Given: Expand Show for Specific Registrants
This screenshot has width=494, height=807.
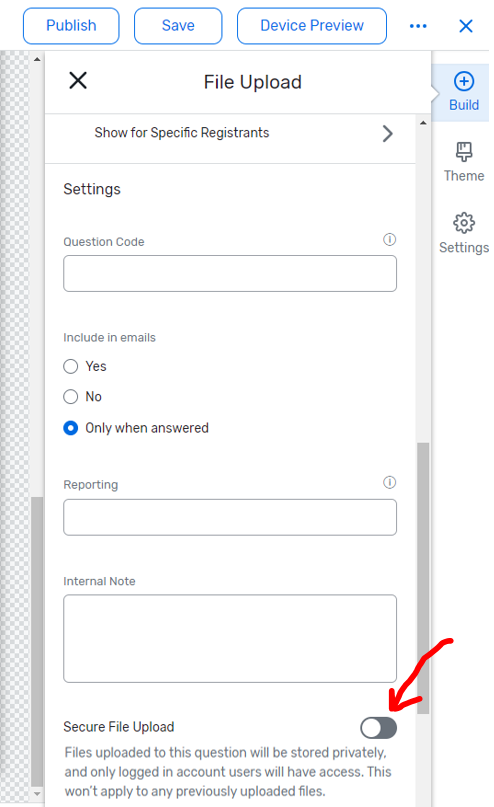Looking at the screenshot, I should 230,133.
